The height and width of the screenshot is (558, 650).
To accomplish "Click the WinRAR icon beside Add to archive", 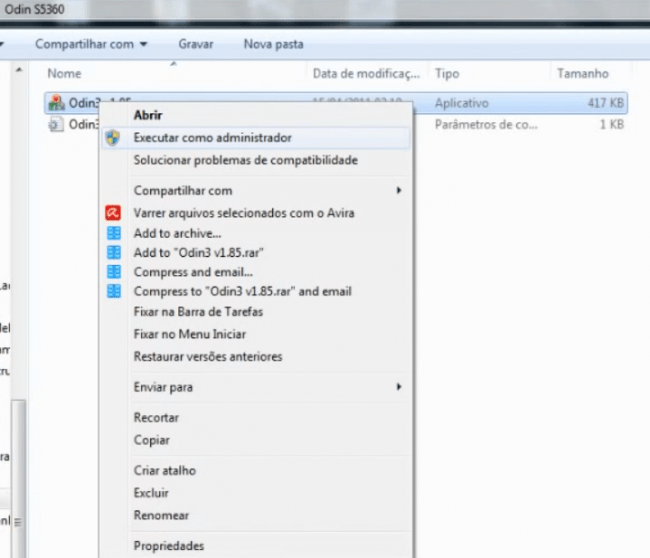I will pyautogui.click(x=113, y=233).
